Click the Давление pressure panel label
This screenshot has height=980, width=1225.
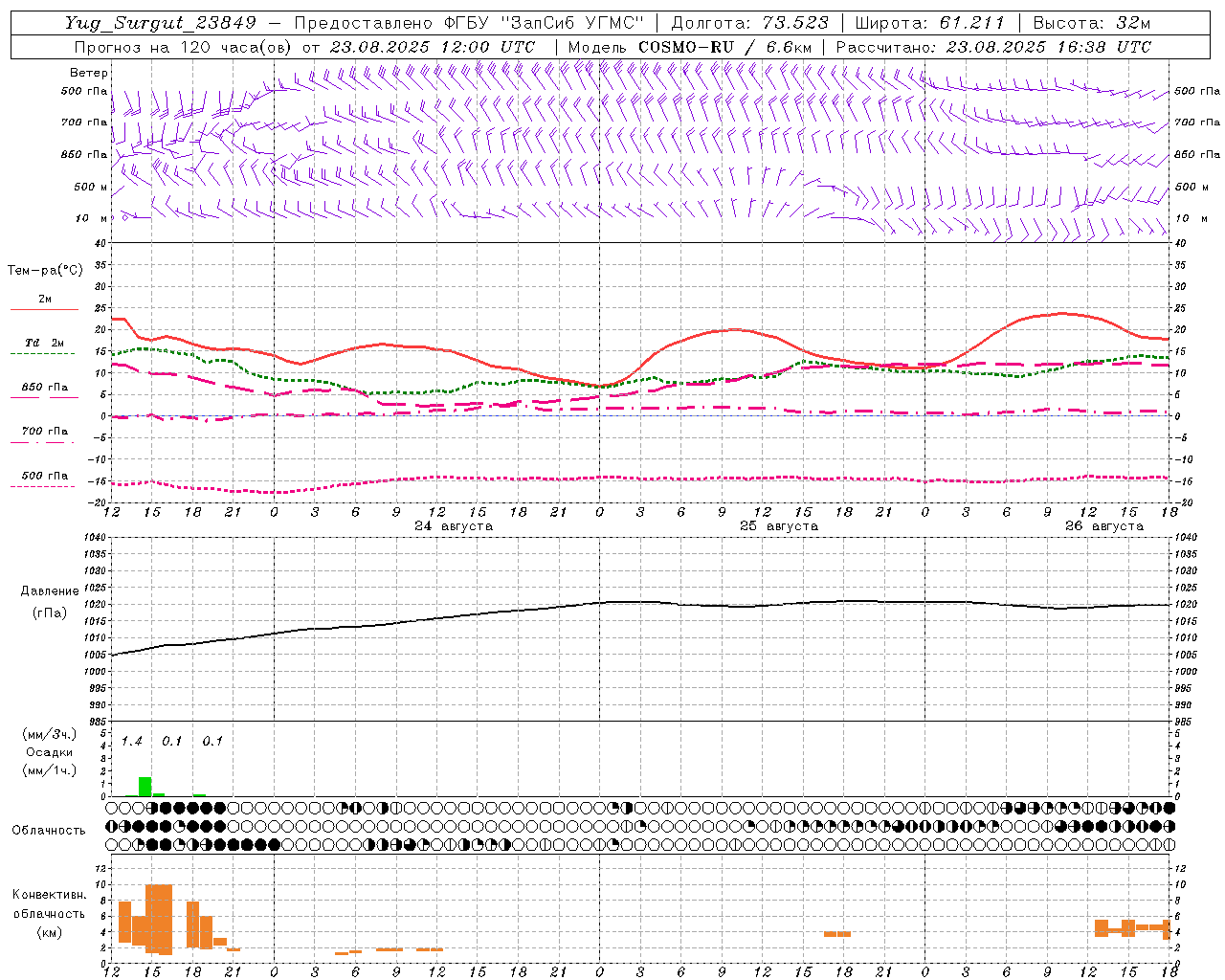pyautogui.click(x=50, y=591)
